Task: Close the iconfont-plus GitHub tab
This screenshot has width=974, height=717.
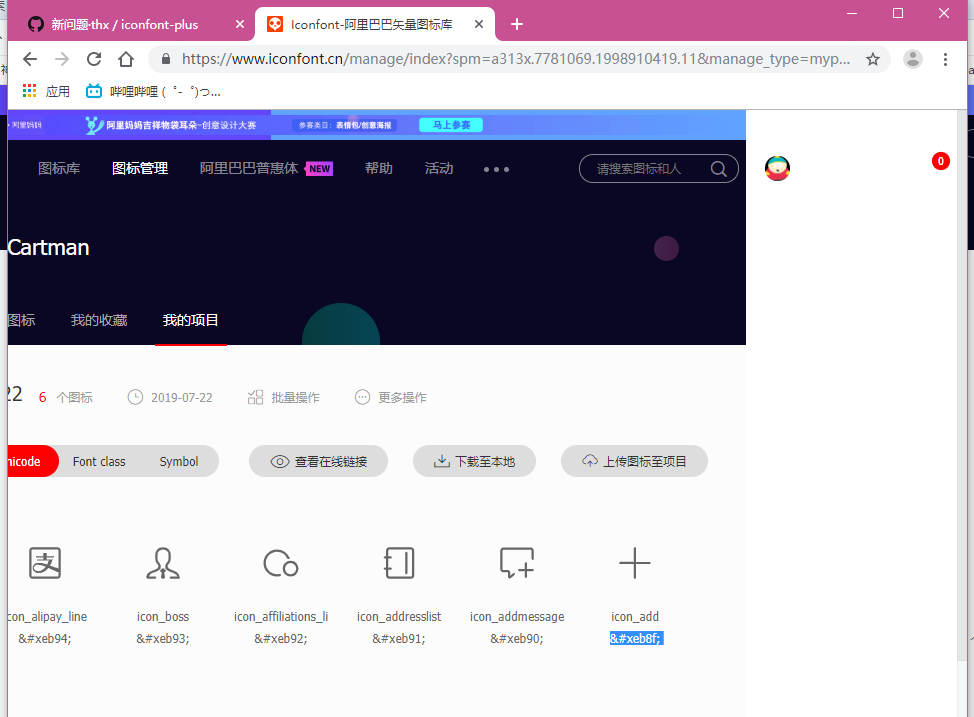Action: tap(240, 24)
